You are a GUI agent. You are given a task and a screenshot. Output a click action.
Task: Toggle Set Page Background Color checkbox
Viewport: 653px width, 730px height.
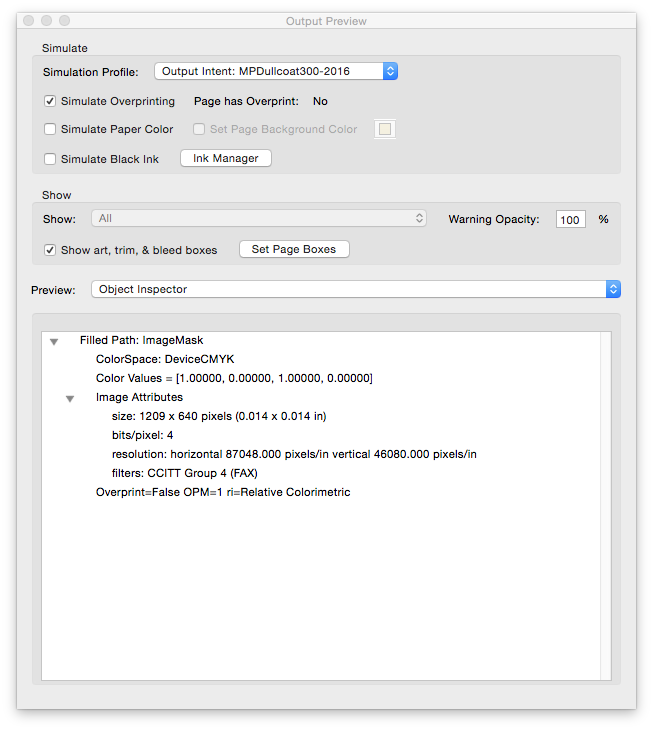point(199,129)
